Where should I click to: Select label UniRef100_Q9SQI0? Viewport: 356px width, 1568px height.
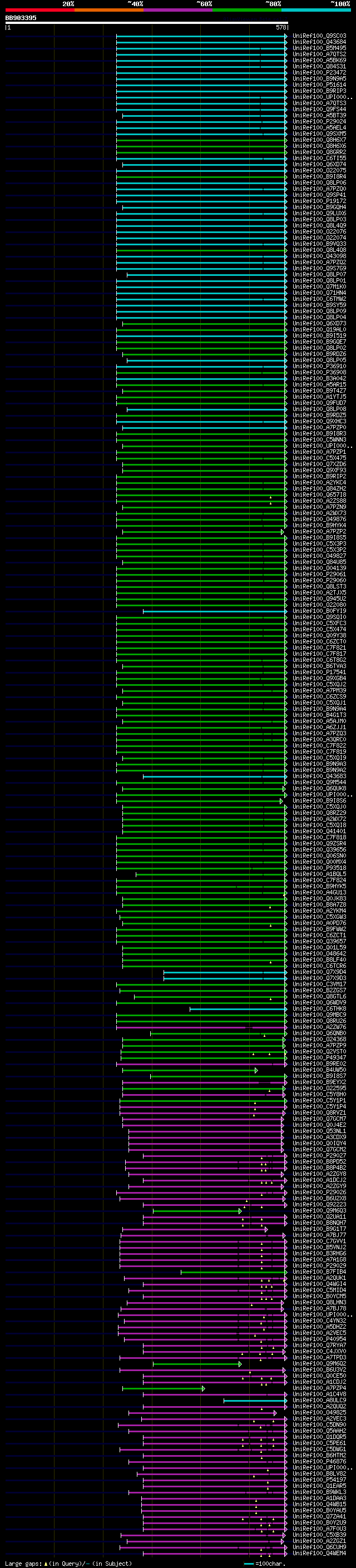[x=319, y=617]
